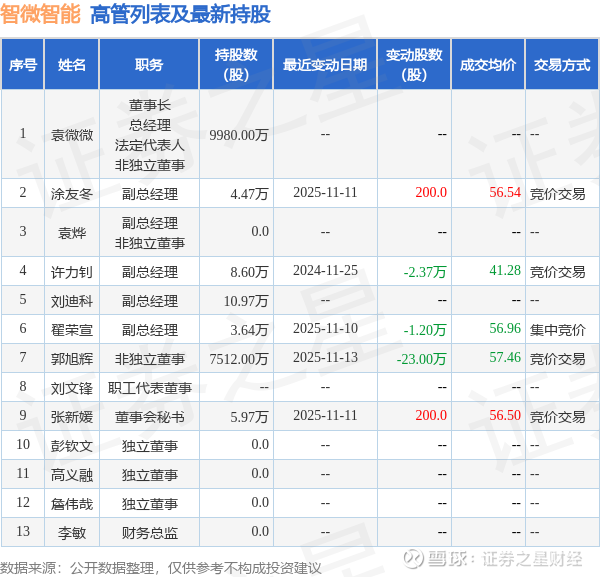Select the name 张新媛
The width and height of the screenshot is (600, 577).
point(72,416)
